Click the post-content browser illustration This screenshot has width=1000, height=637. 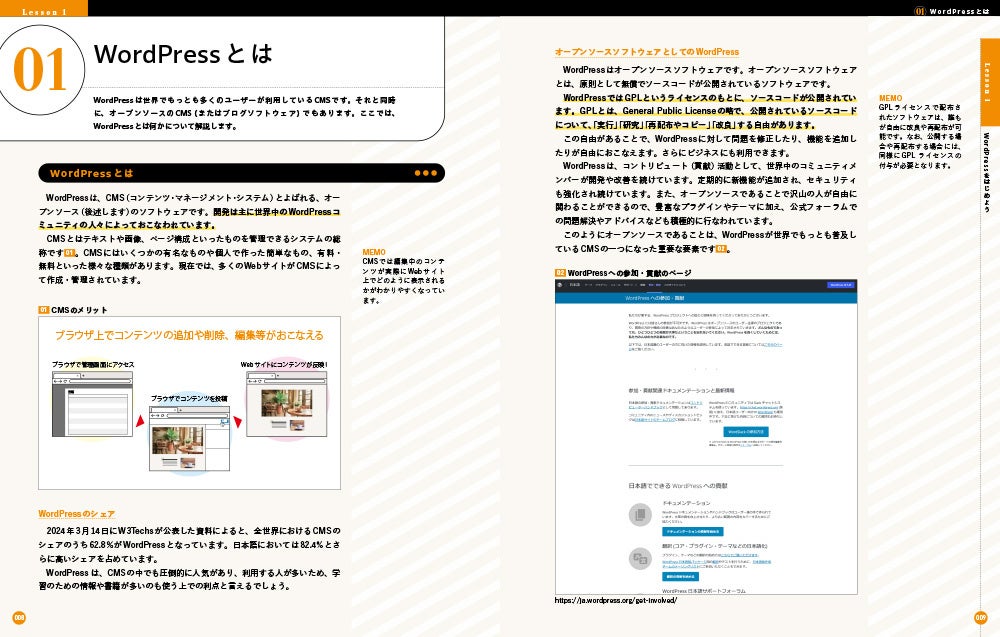pos(189,441)
